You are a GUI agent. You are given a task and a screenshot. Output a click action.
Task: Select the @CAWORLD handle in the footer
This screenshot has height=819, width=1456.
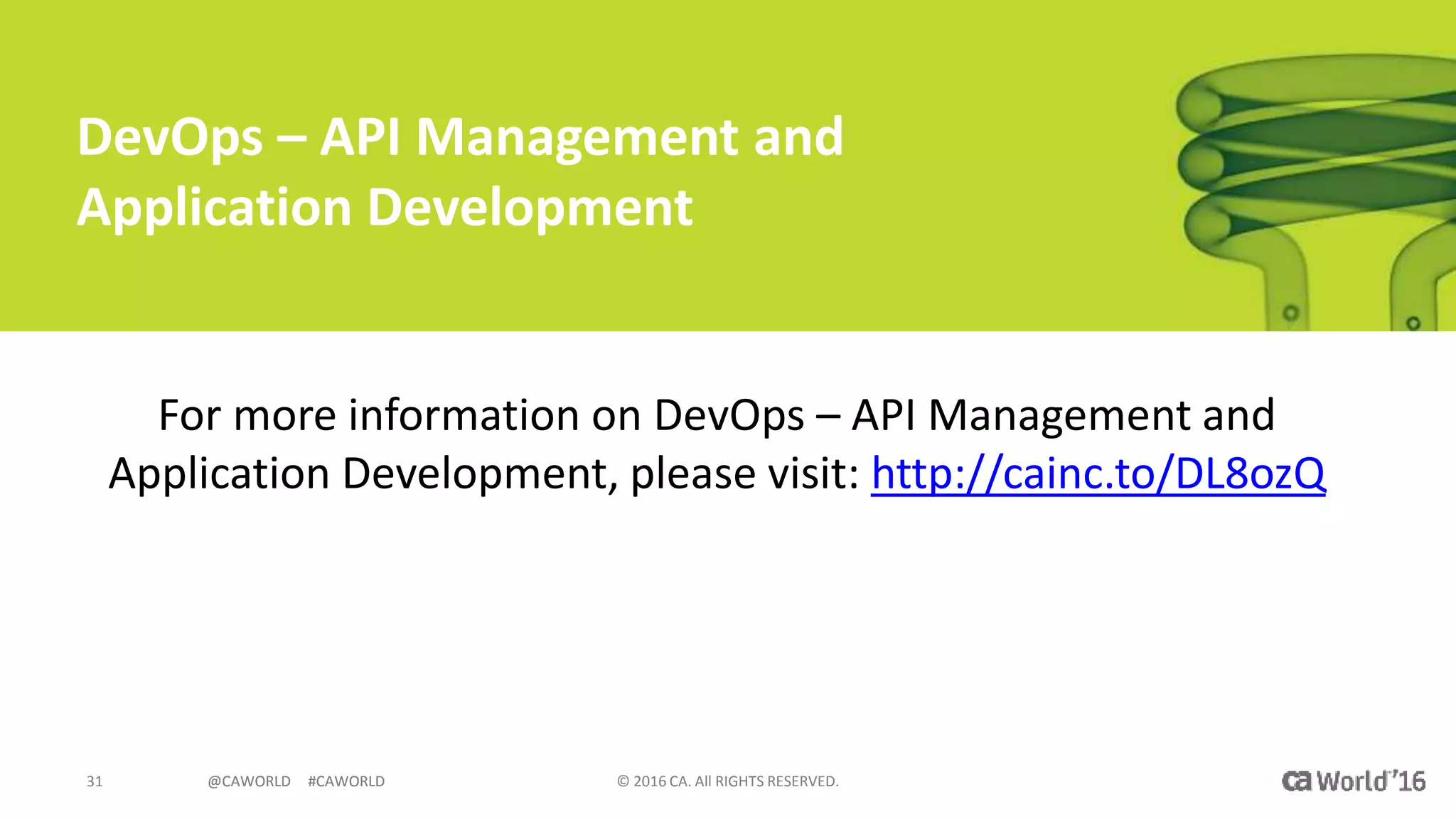[249, 781]
